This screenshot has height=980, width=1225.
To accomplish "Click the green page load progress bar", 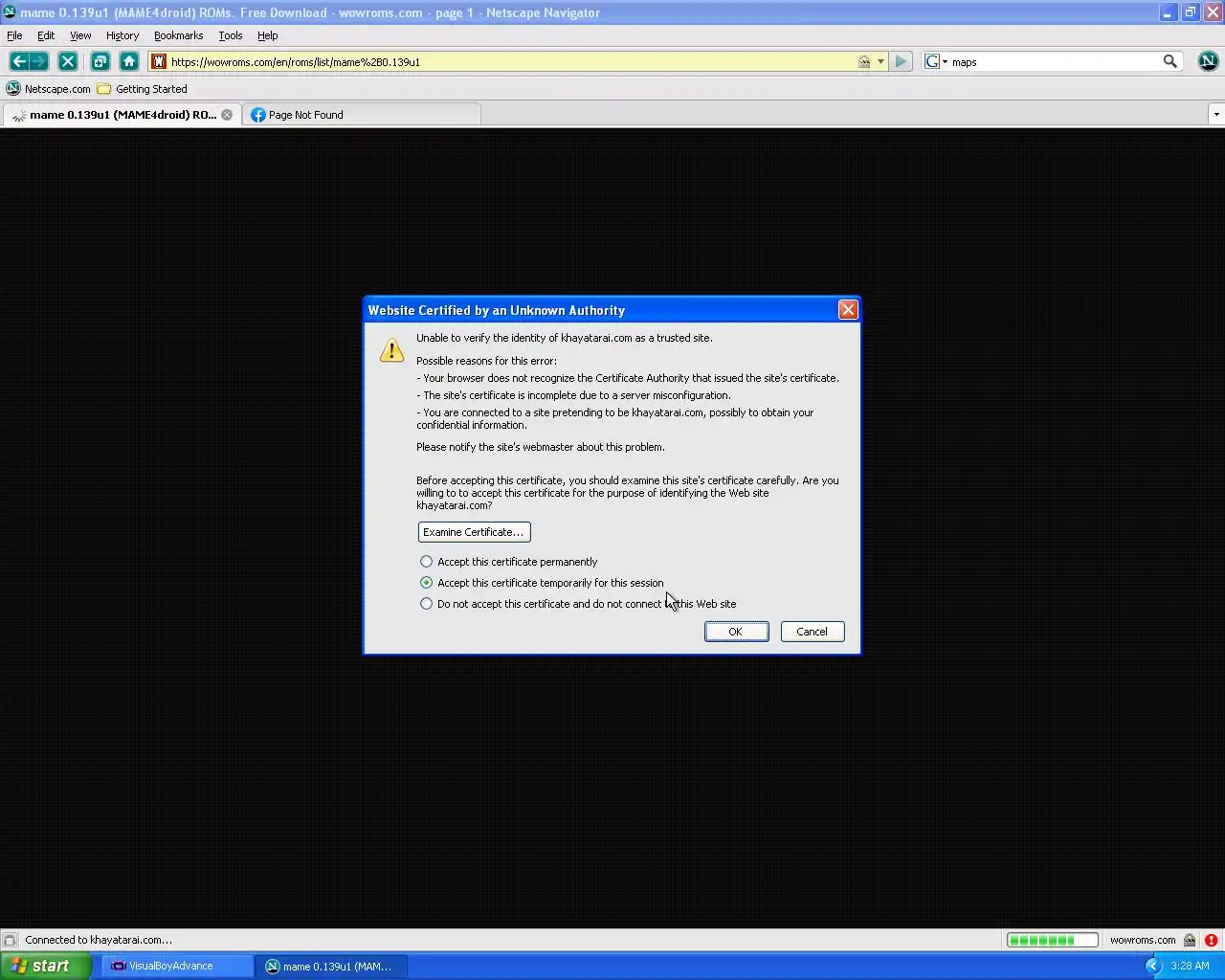I will pos(1053,940).
